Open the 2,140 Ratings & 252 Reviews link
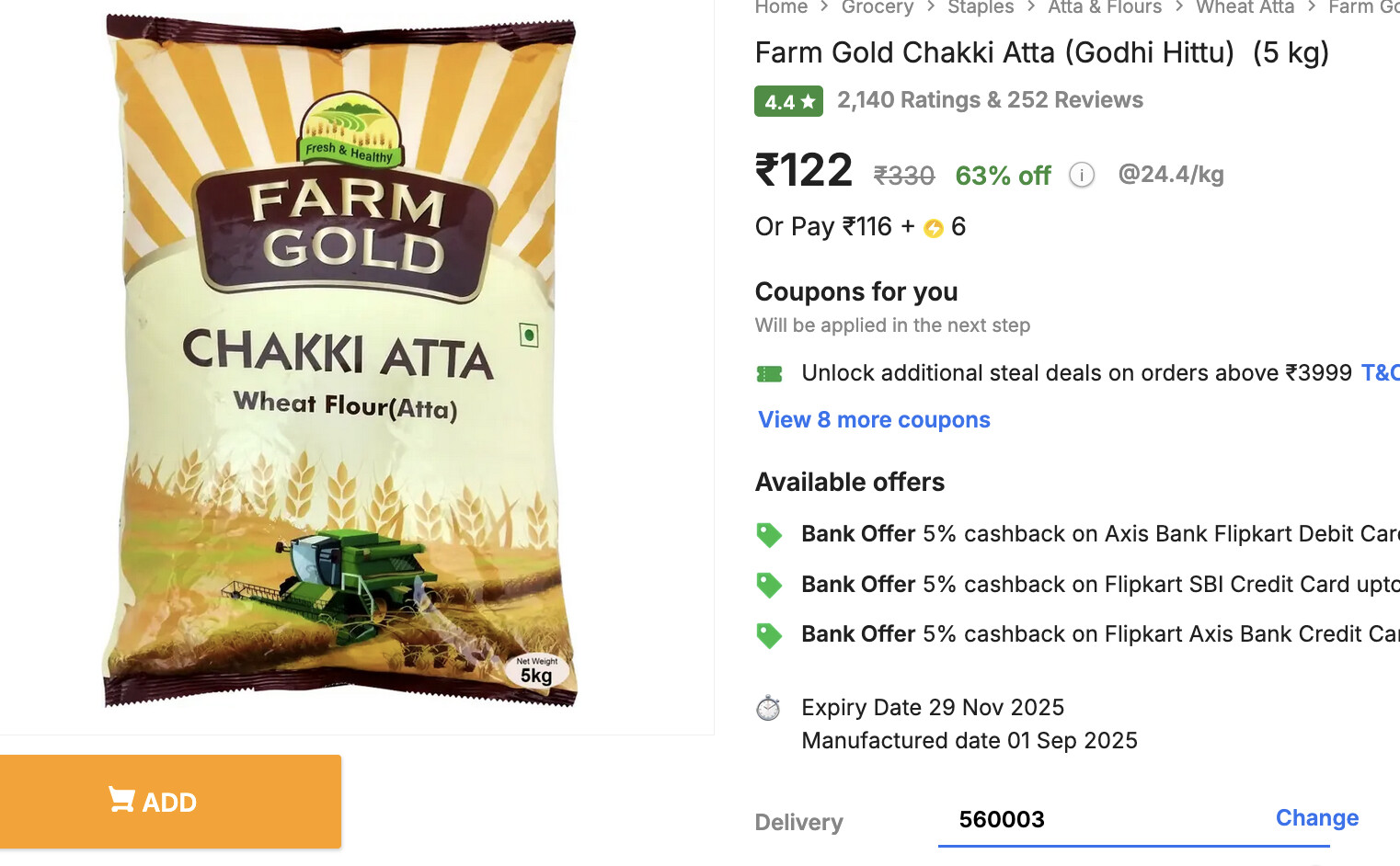The image size is (1400, 866). click(x=990, y=100)
